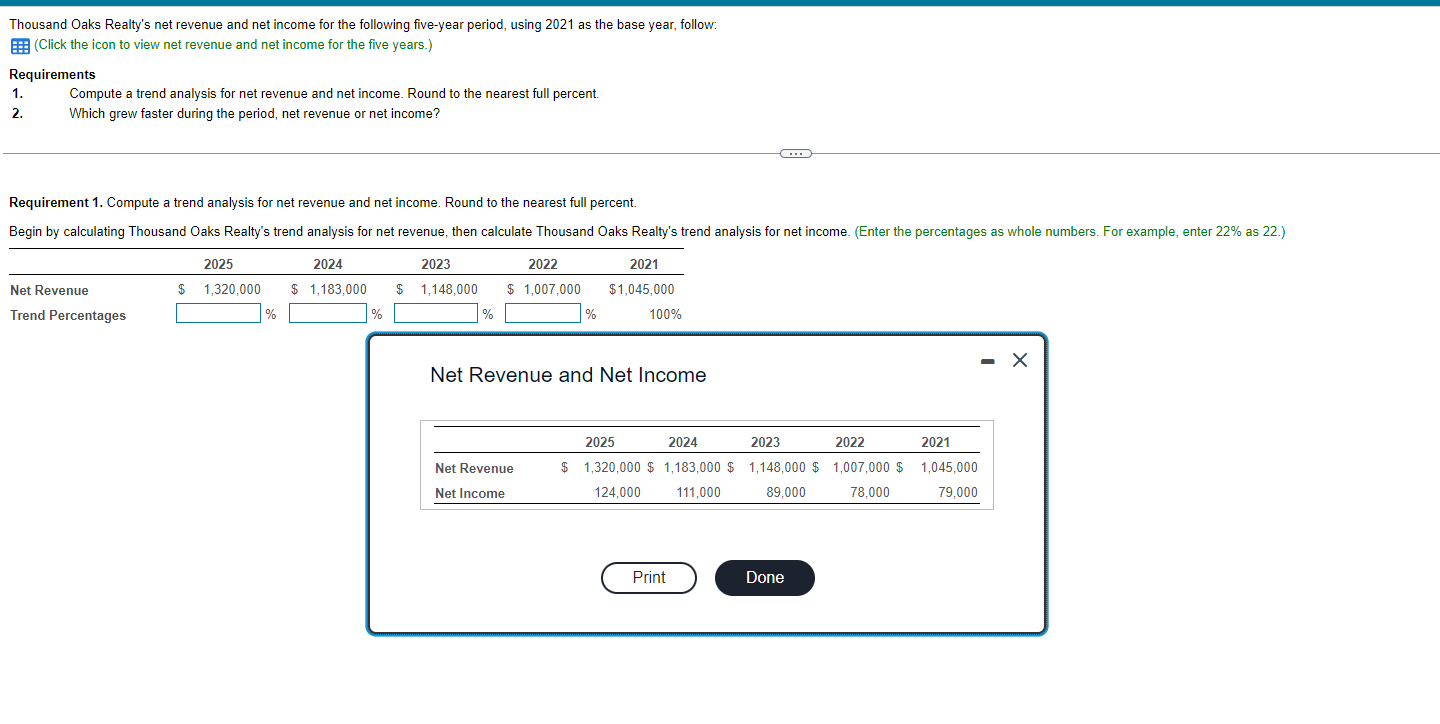Click the Net Income row label in popup
The width and height of the screenshot is (1440, 724).
pyautogui.click(x=470, y=494)
